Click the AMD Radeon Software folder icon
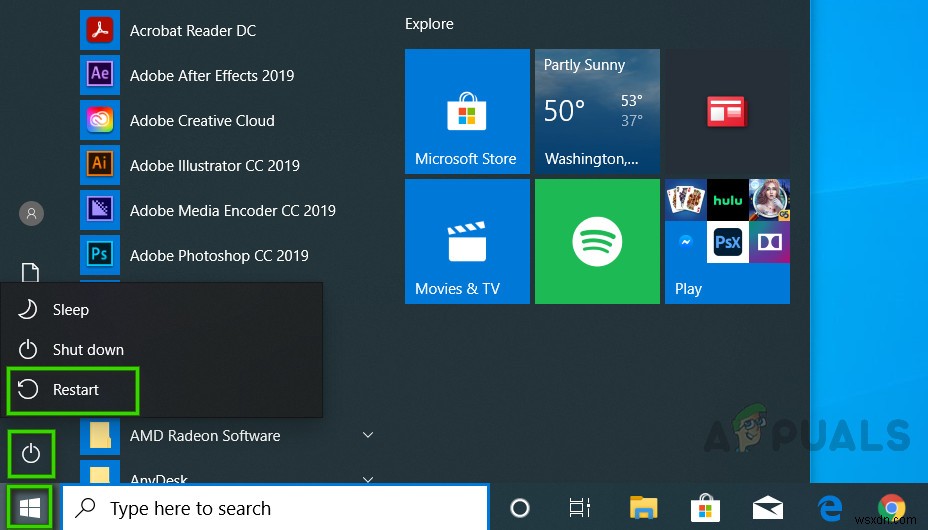Image resolution: width=928 pixels, height=530 pixels. (x=100, y=436)
